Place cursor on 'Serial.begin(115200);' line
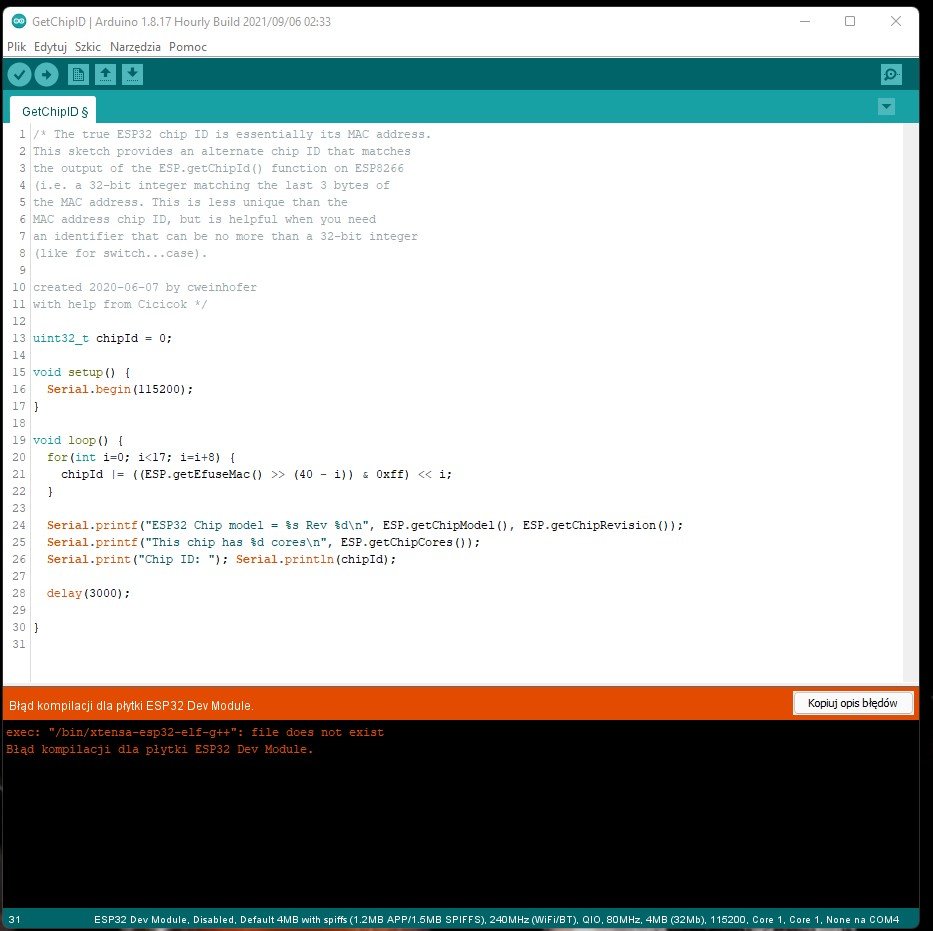The height and width of the screenshot is (931, 933). tap(120, 389)
